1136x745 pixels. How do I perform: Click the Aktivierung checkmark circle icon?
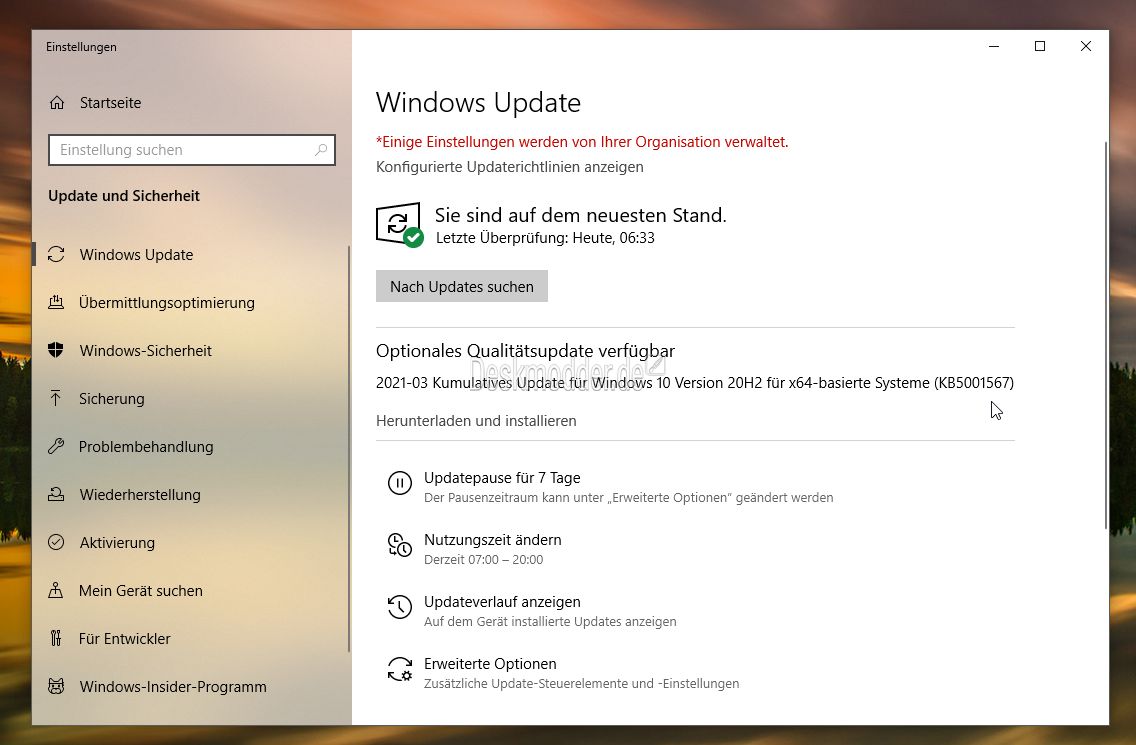56,542
